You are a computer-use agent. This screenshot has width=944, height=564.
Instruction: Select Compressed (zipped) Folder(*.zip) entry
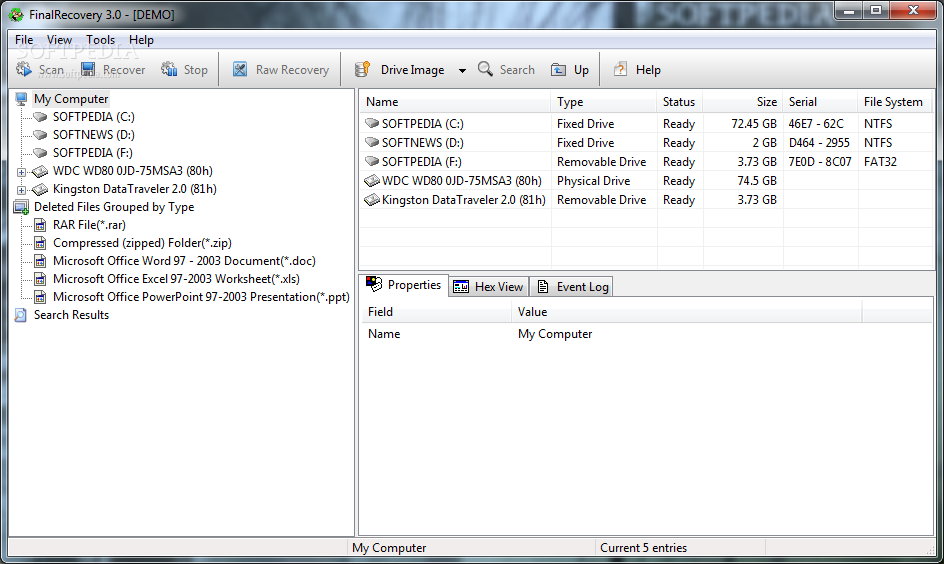(142, 243)
